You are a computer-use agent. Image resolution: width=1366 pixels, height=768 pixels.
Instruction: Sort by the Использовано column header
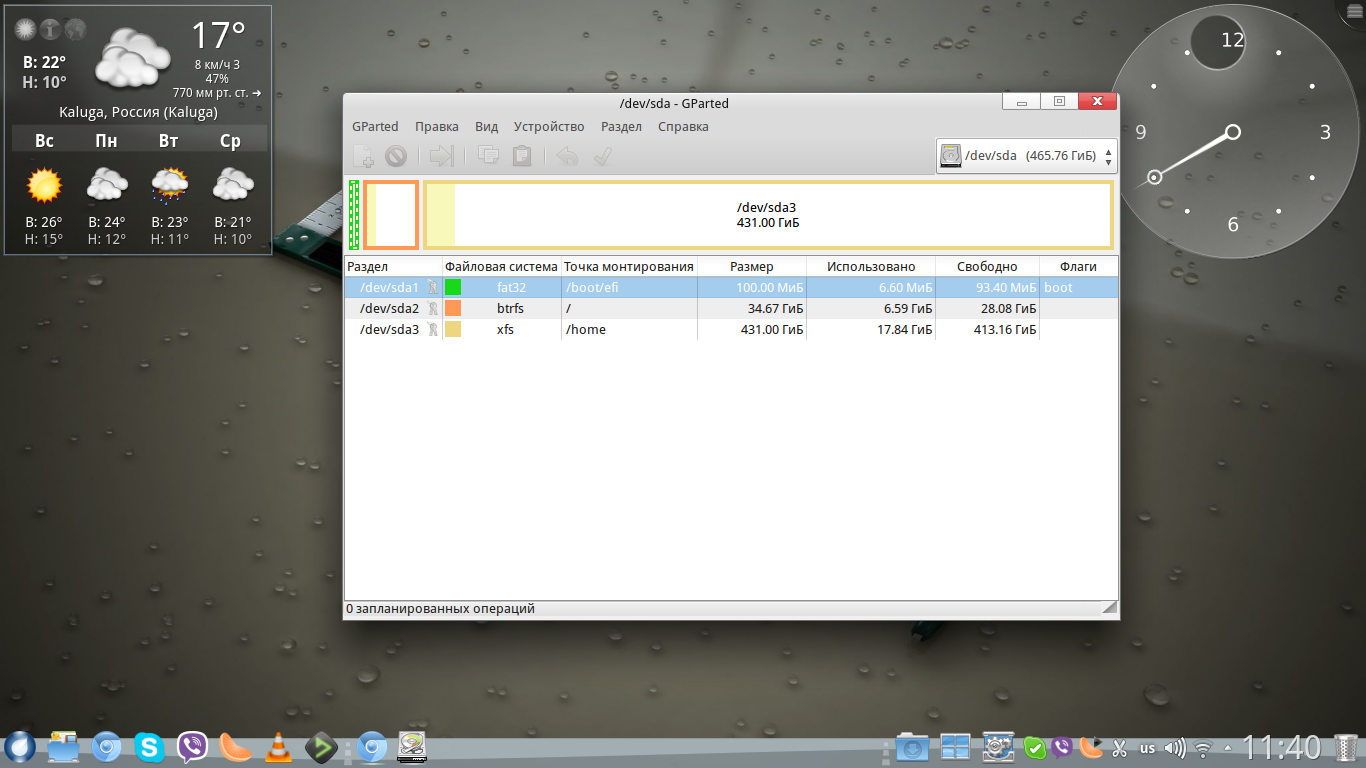click(x=870, y=267)
